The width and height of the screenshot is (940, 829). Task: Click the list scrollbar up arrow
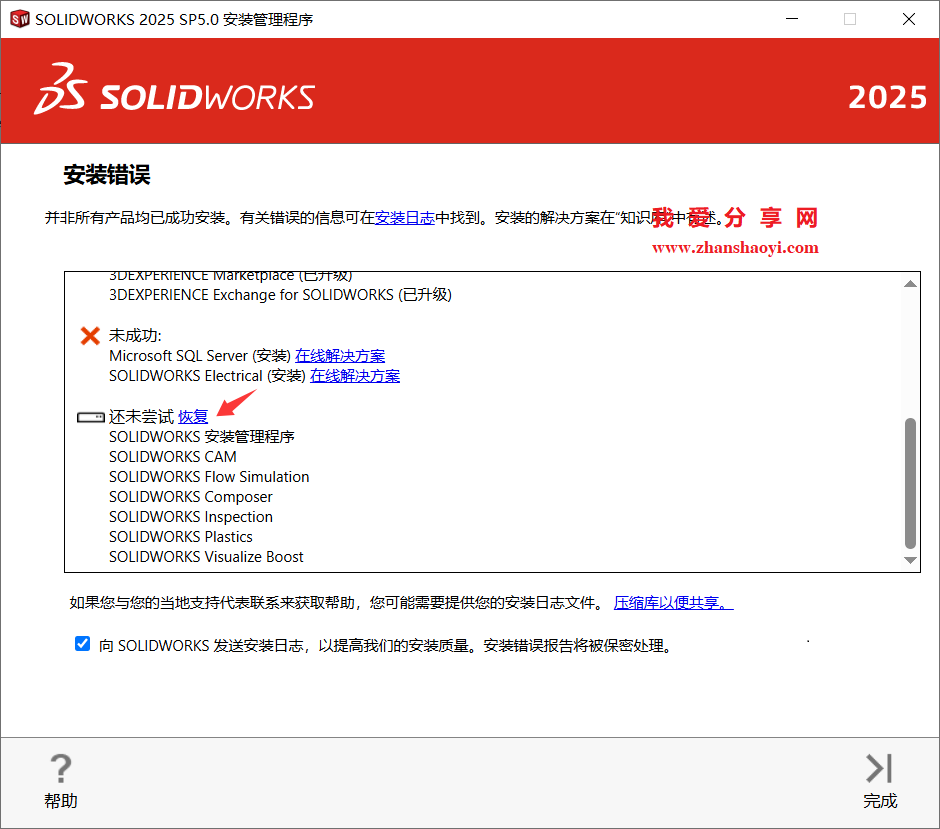(x=910, y=284)
